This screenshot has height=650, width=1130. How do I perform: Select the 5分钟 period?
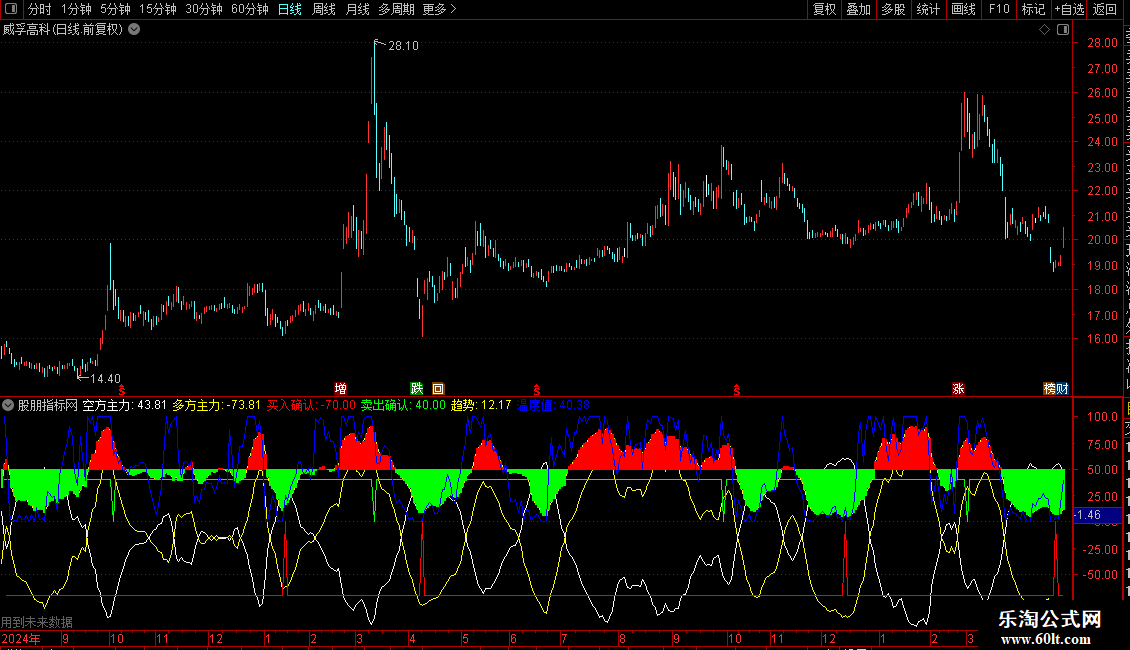tap(115, 9)
